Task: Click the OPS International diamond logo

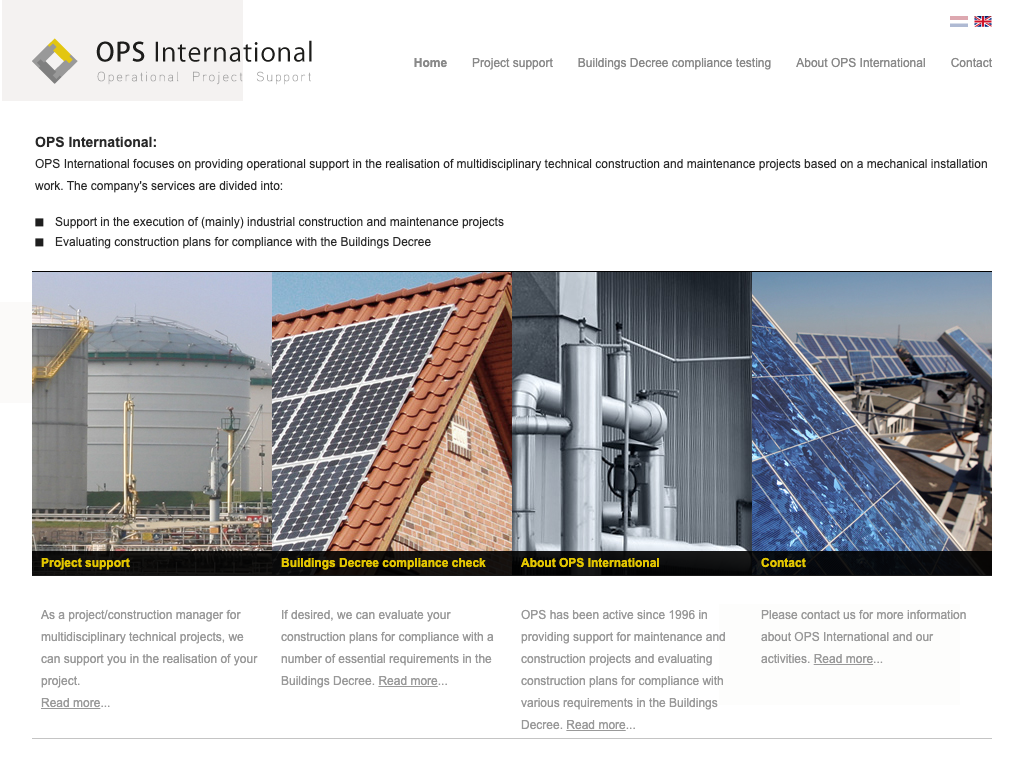Action: pos(54,61)
